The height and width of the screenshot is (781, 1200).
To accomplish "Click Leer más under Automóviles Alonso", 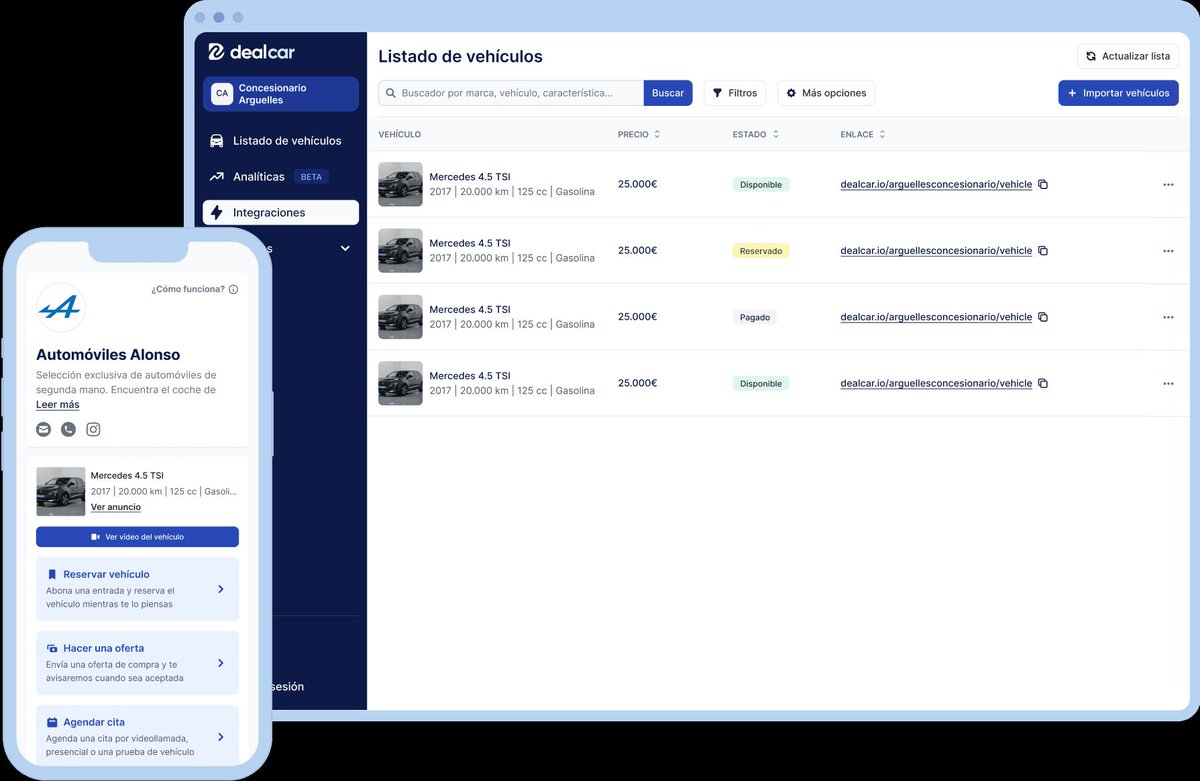I will (58, 405).
